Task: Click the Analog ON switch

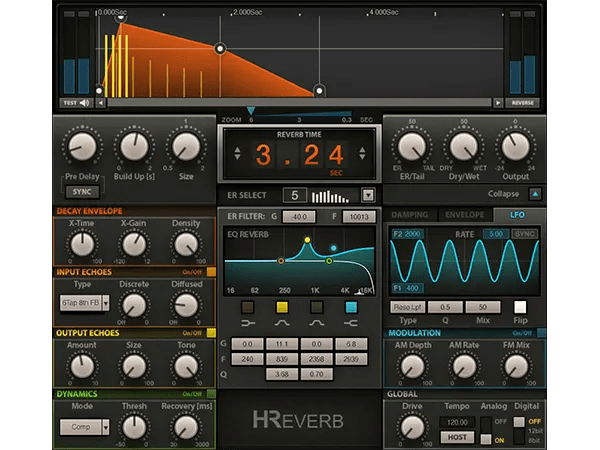Action: (486, 439)
